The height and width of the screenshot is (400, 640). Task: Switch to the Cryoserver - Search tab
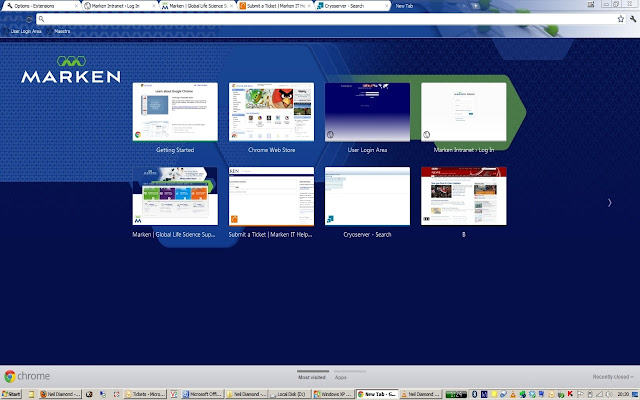pyautogui.click(x=353, y=6)
